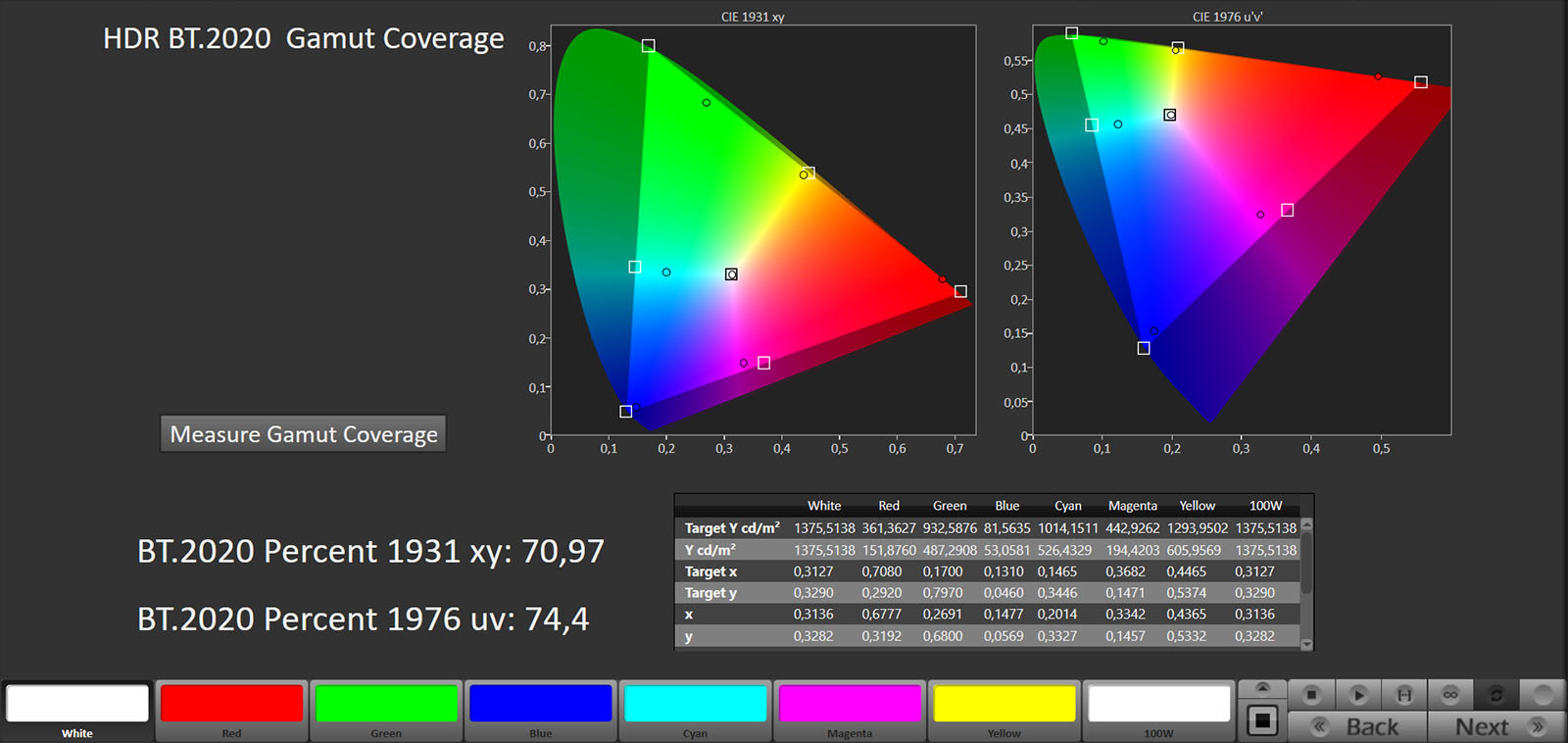The height and width of the screenshot is (743, 1568).
Task: Select the White color patch
Action: [77, 704]
